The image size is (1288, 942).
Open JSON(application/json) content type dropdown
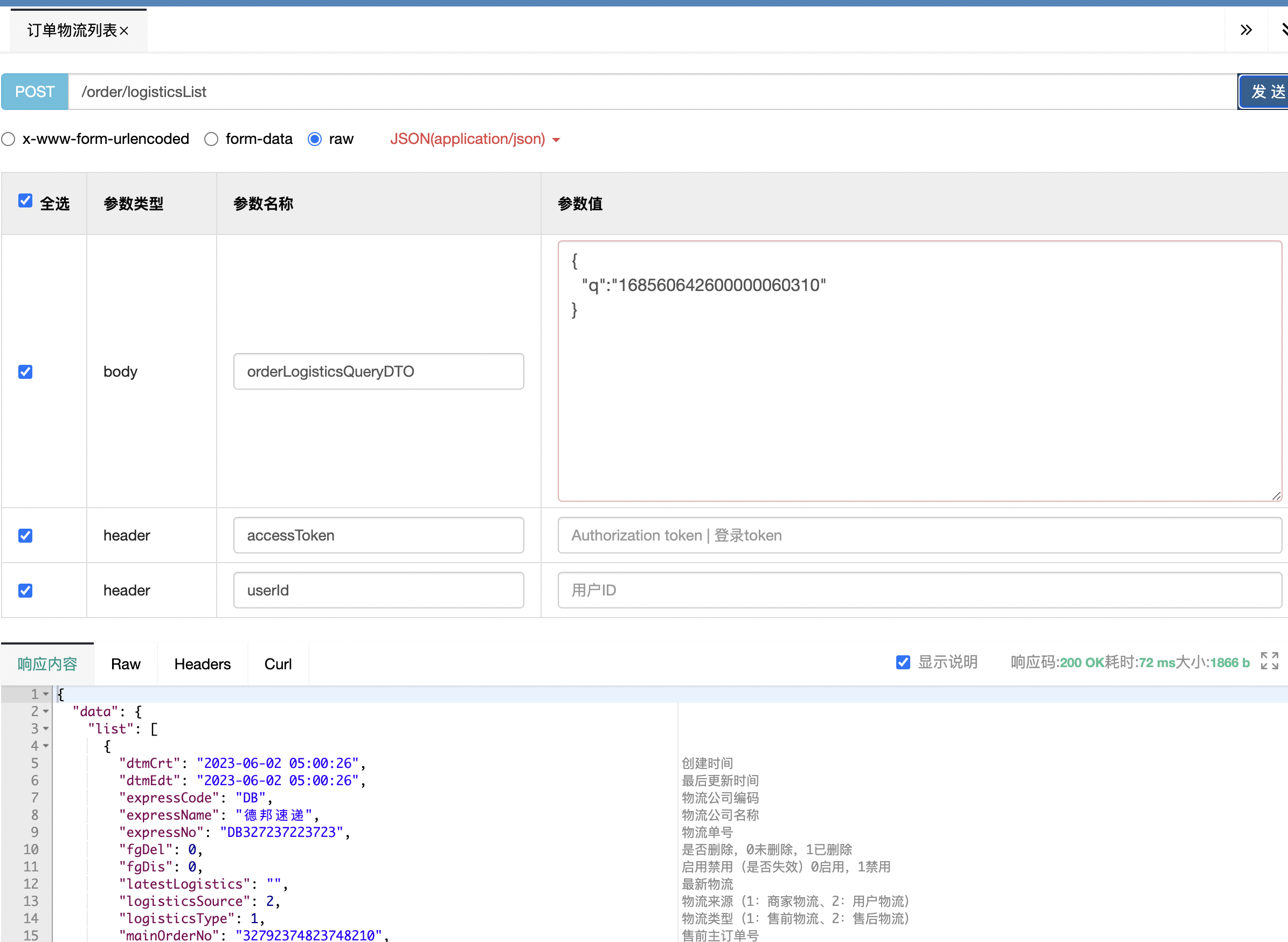[x=475, y=139]
